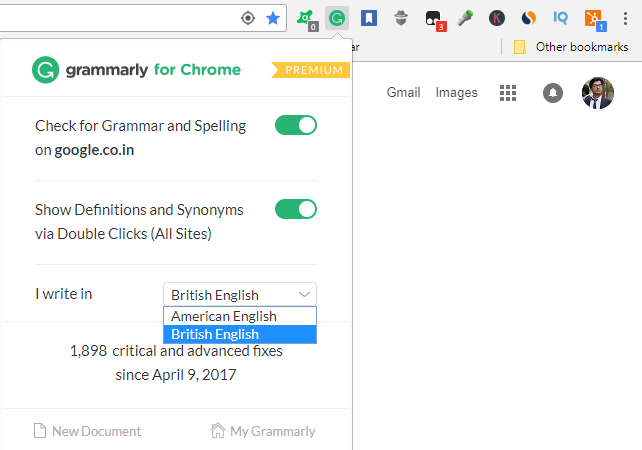Click the IQ extension icon
Viewport: 642px width, 450px height.
560,18
